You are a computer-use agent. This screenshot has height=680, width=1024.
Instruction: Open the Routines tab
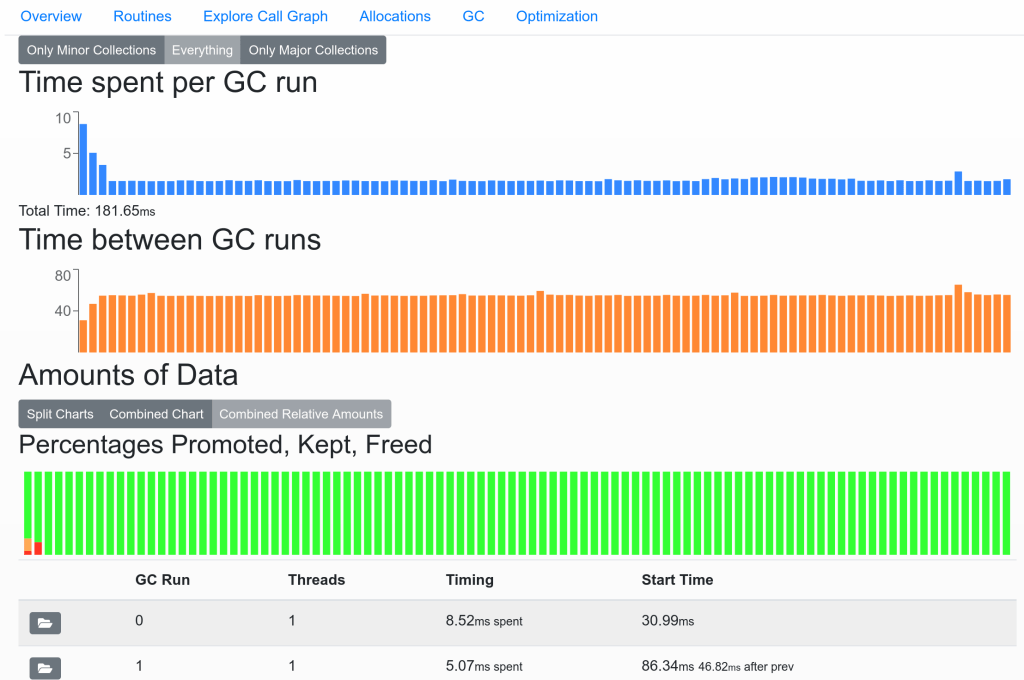[142, 16]
